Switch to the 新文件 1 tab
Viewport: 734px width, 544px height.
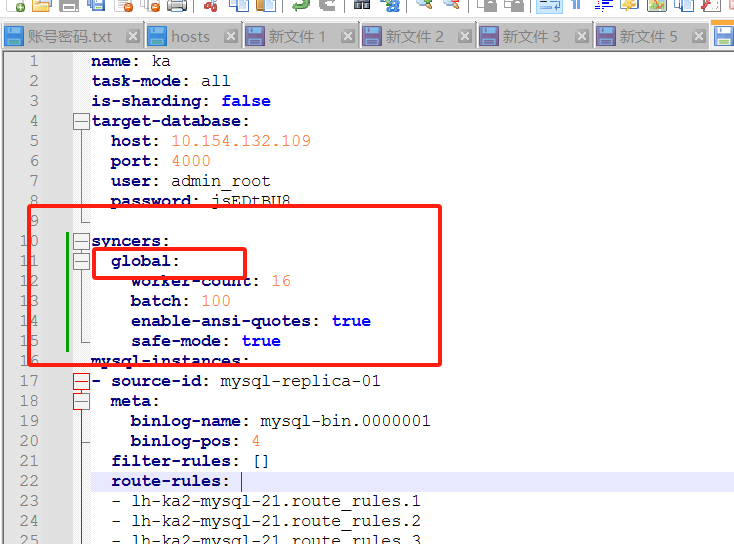pyautogui.click(x=300, y=36)
